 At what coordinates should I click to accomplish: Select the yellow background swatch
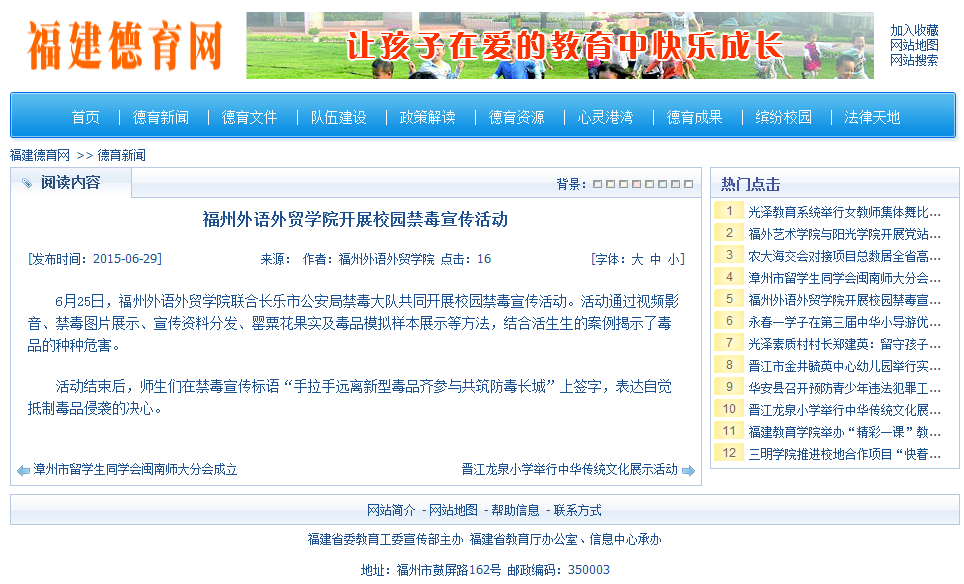point(609,184)
